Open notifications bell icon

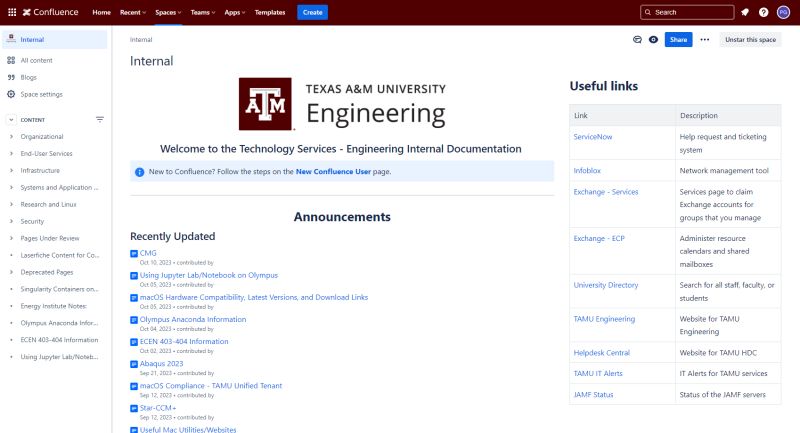745,12
